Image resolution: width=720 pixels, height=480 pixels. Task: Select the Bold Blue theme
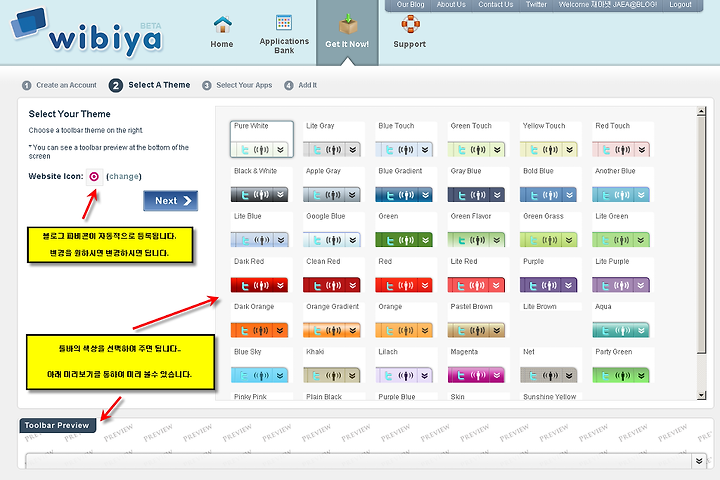(x=551, y=185)
